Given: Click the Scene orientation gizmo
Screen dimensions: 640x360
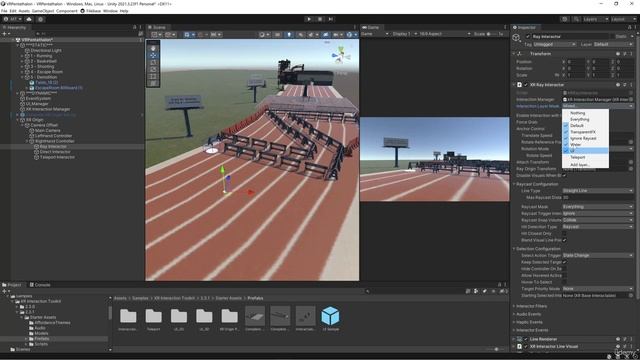Looking at the screenshot, I should 340,55.
